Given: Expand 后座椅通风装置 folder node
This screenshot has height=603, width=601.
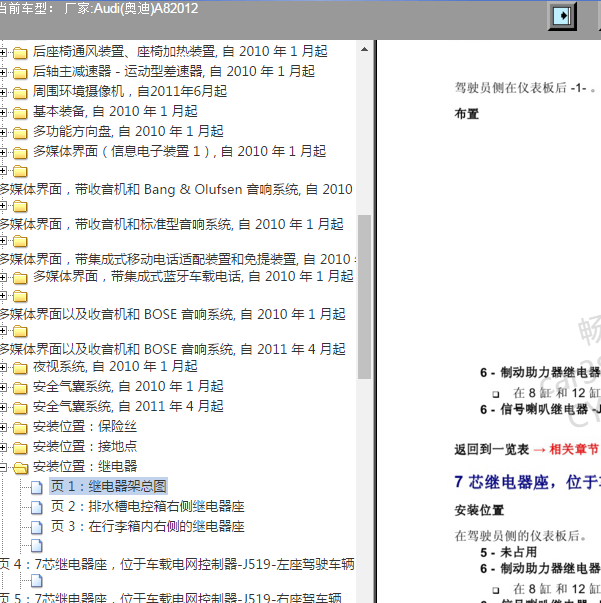Looking at the screenshot, I should 3,52.
